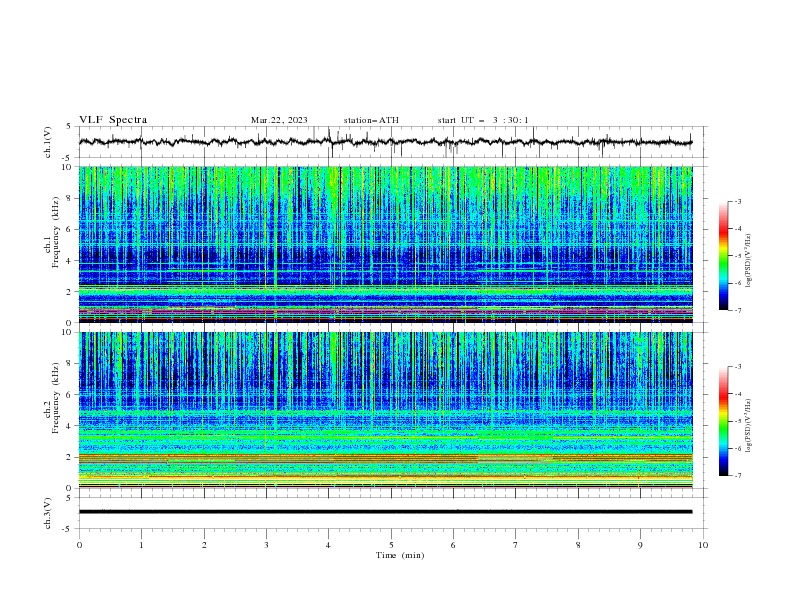Click time axis tick label "9"
792x612 pixels.
click(640, 545)
